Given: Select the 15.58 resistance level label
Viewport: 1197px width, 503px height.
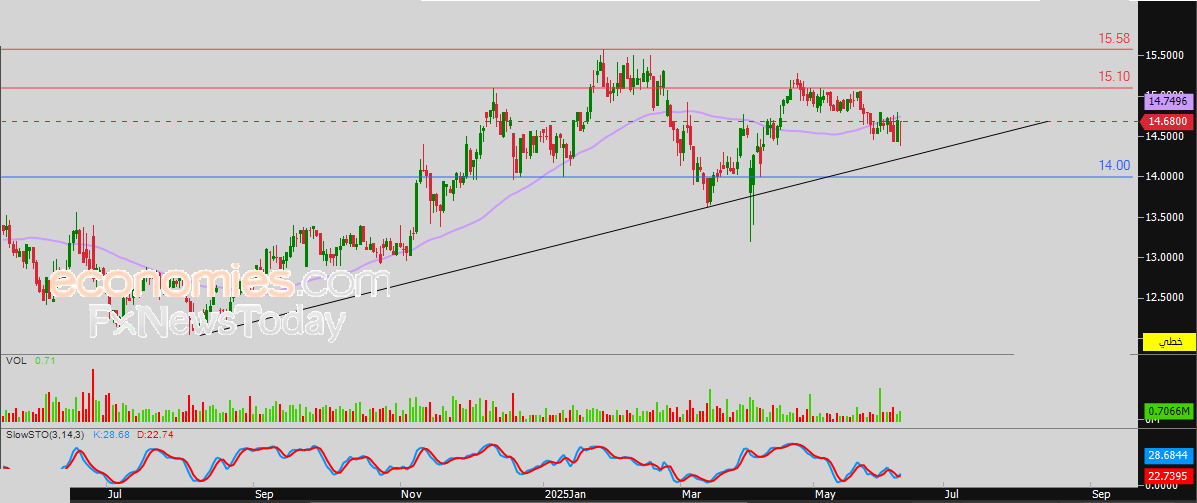Looking at the screenshot, I should pyautogui.click(x=1115, y=38).
